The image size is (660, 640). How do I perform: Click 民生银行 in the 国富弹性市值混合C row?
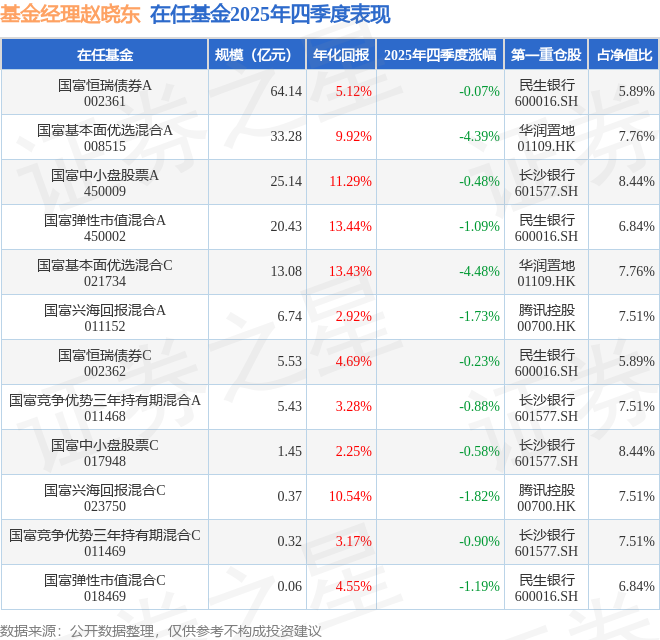(x=546, y=581)
